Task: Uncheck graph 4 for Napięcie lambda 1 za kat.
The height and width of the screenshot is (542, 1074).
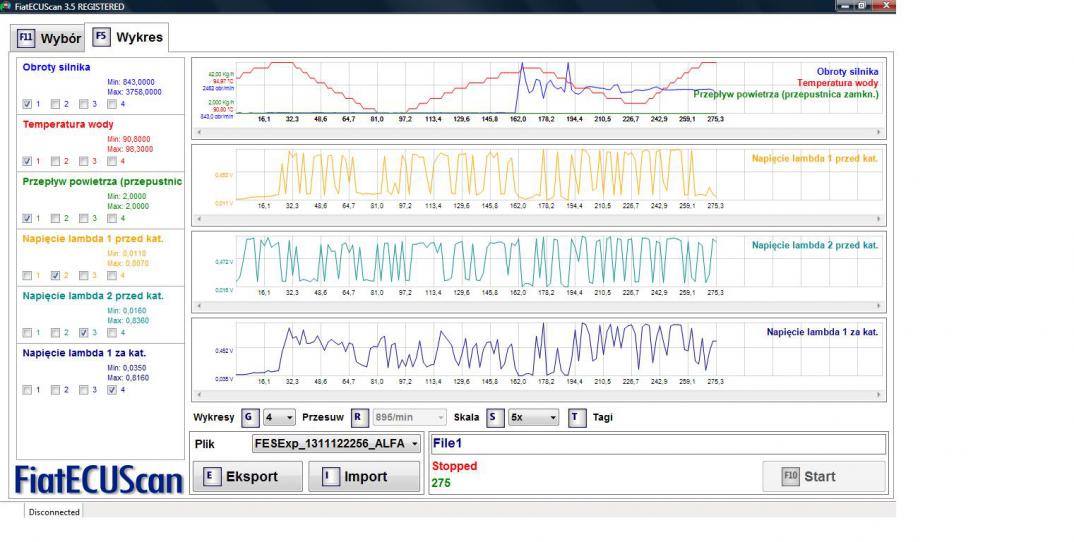Action: pyautogui.click(x=112, y=390)
